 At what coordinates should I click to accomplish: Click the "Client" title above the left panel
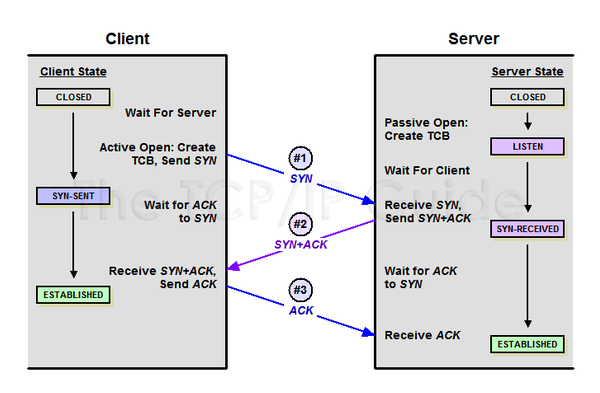pos(127,39)
